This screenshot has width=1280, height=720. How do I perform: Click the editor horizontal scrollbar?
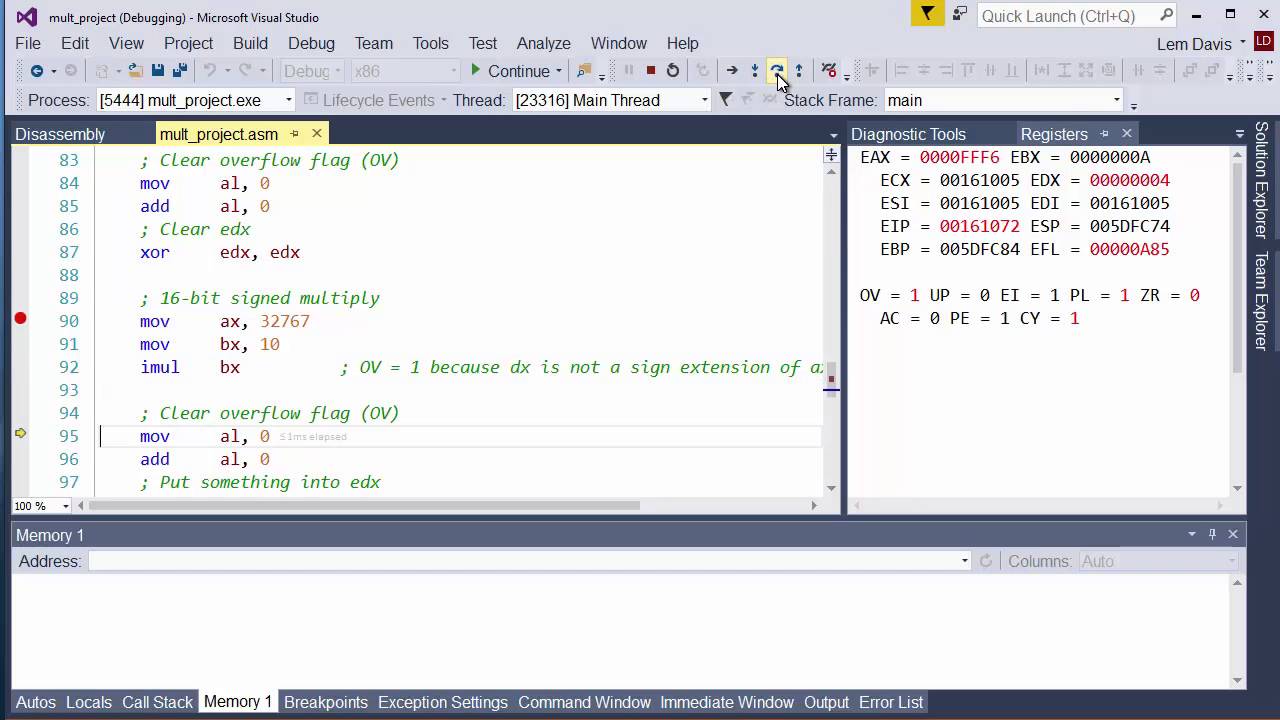coord(364,506)
